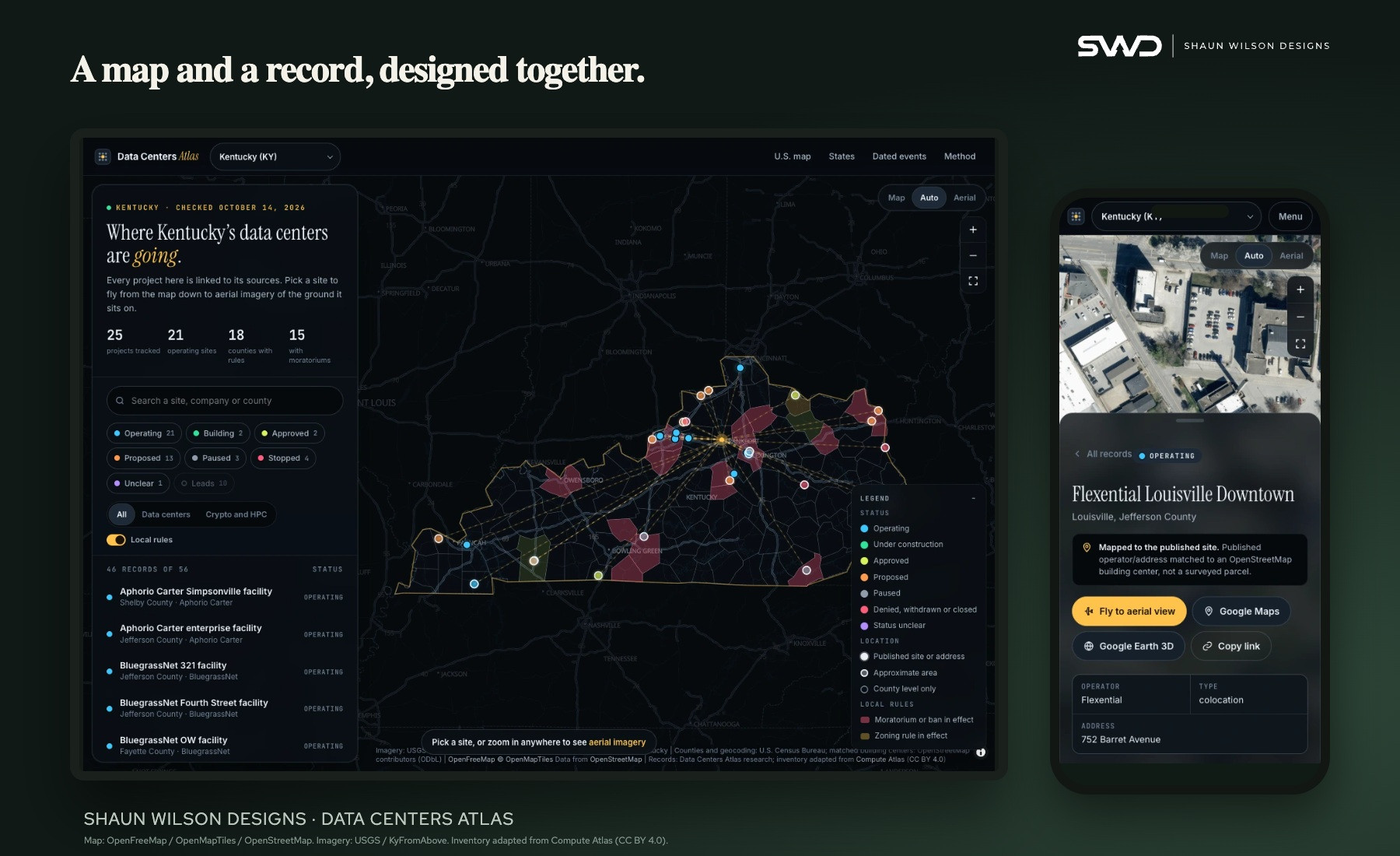The width and height of the screenshot is (1400, 856).
Task: Zoom in with the desktop map plus button
Action: [973, 230]
